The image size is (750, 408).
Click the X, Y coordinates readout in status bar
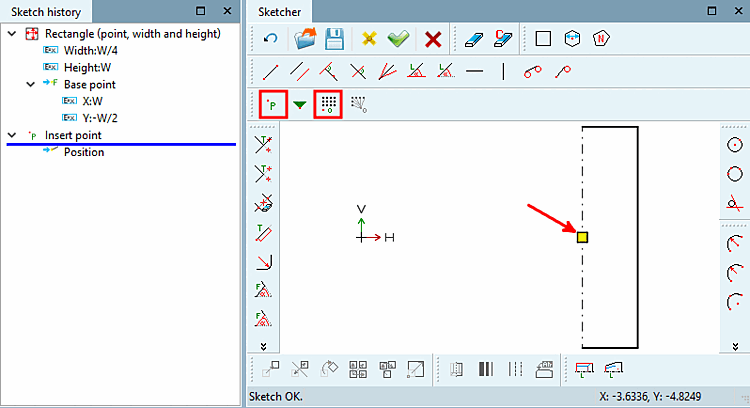650,397
